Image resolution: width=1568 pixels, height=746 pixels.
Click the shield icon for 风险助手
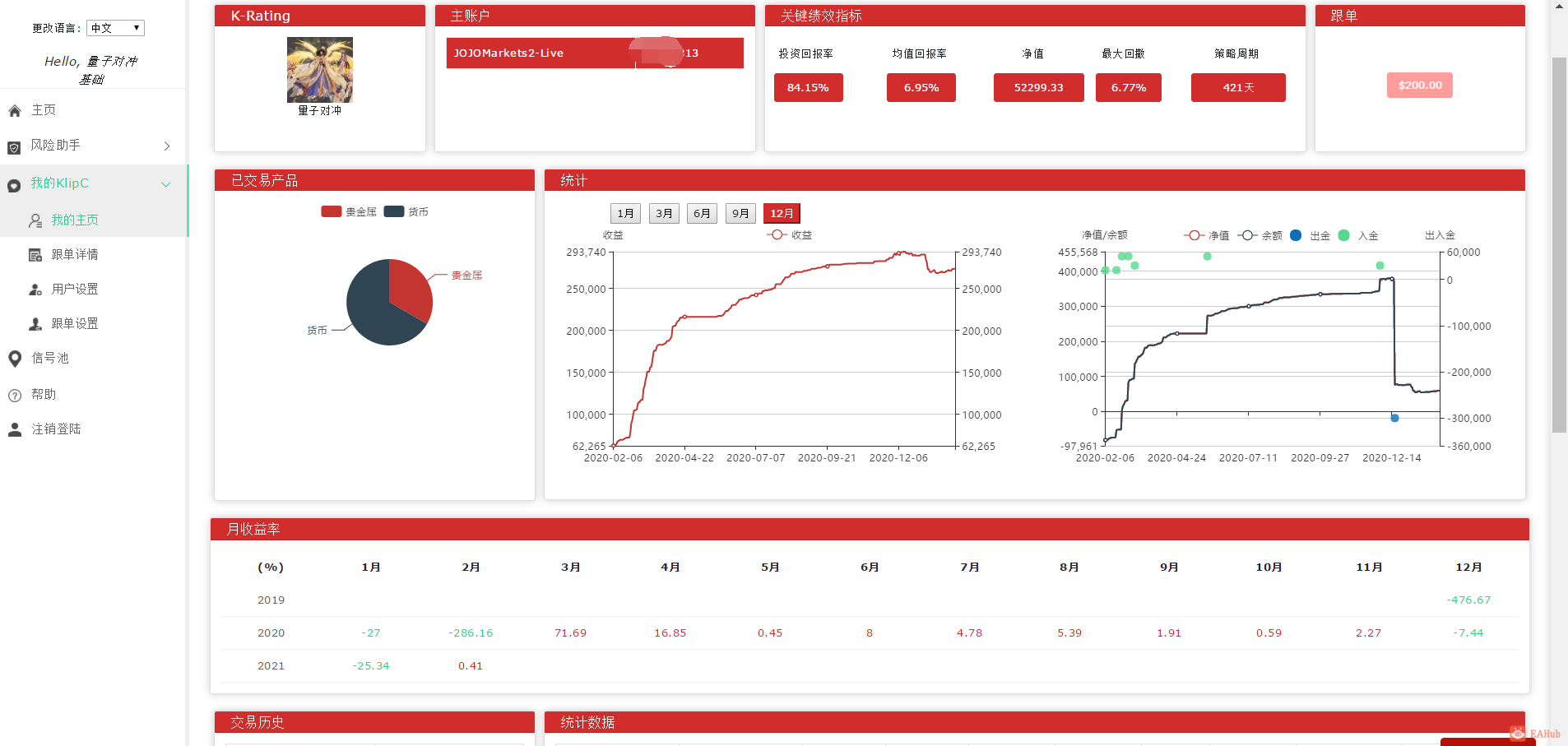tap(14, 147)
